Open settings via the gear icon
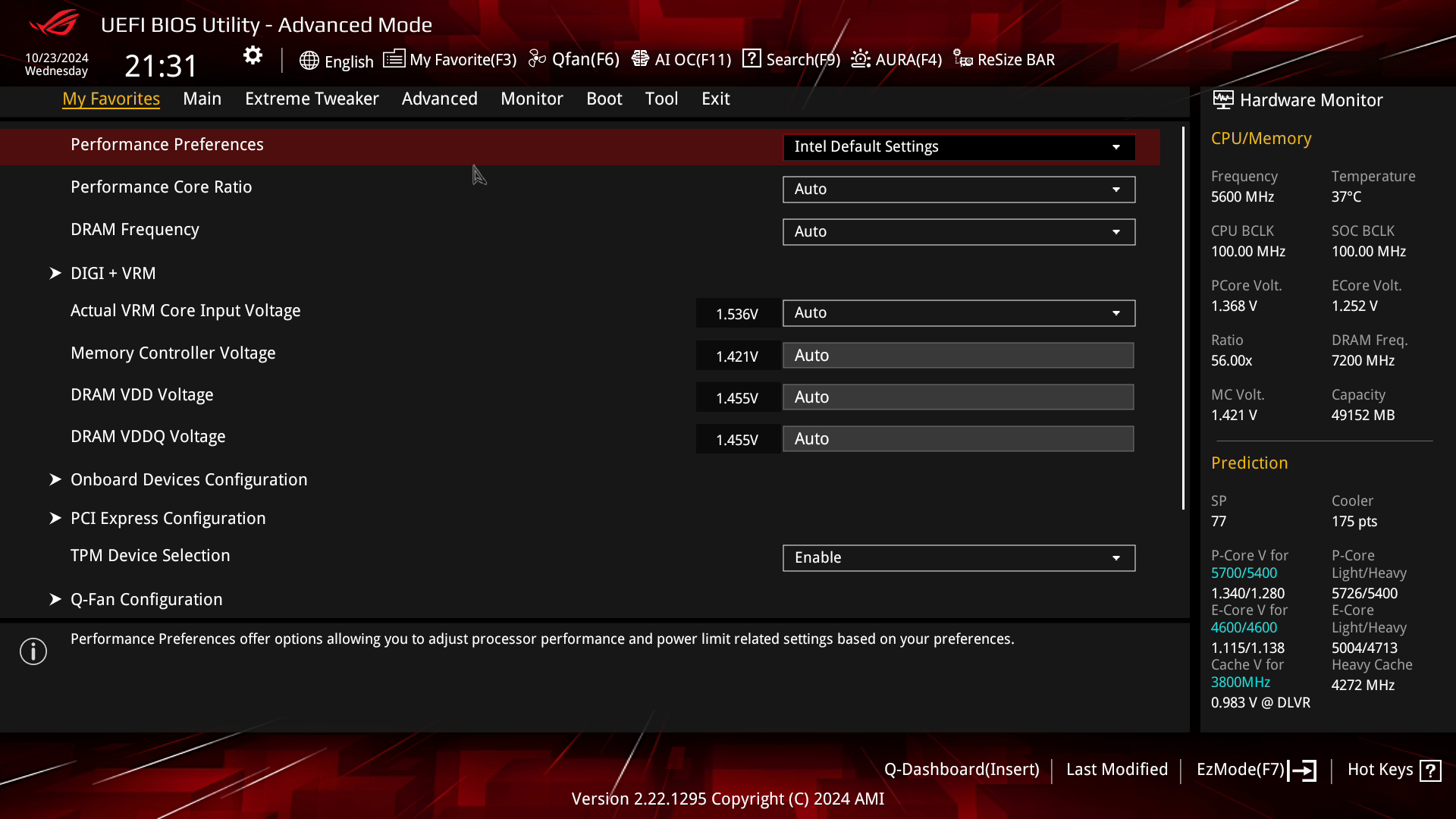This screenshot has width=1456, height=819. 253,55
